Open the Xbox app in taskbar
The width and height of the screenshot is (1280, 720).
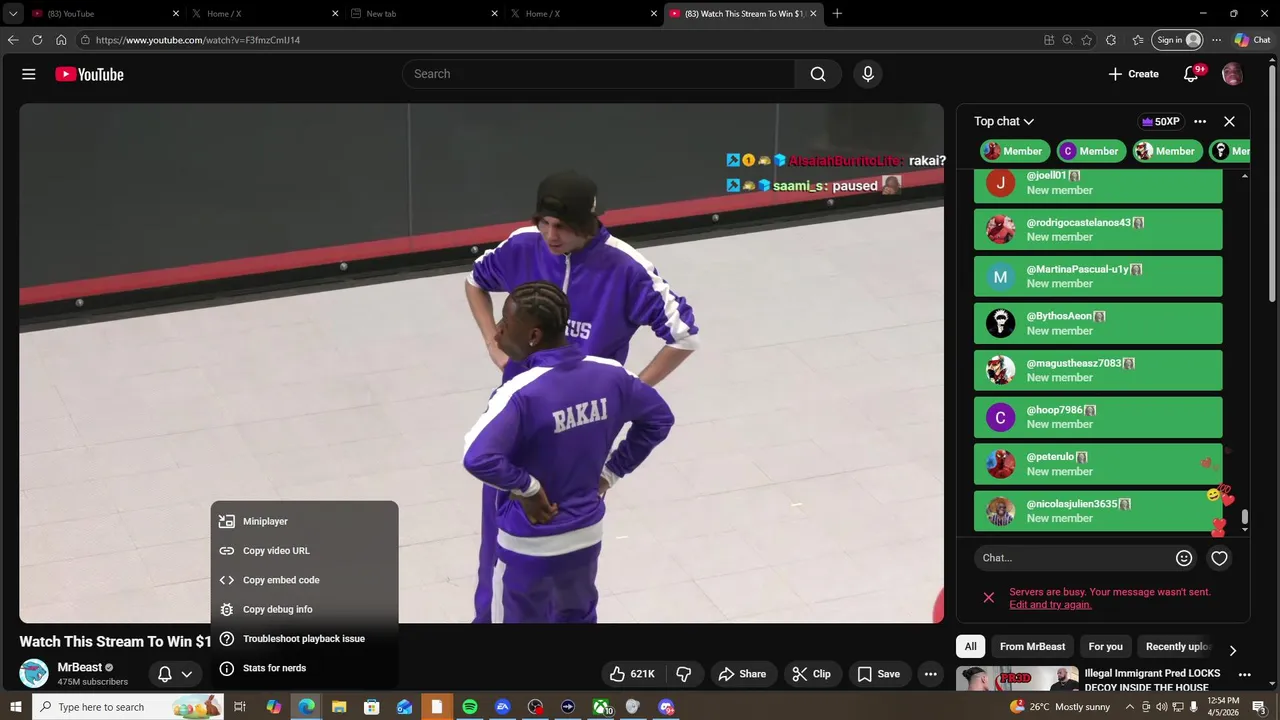click(x=601, y=707)
